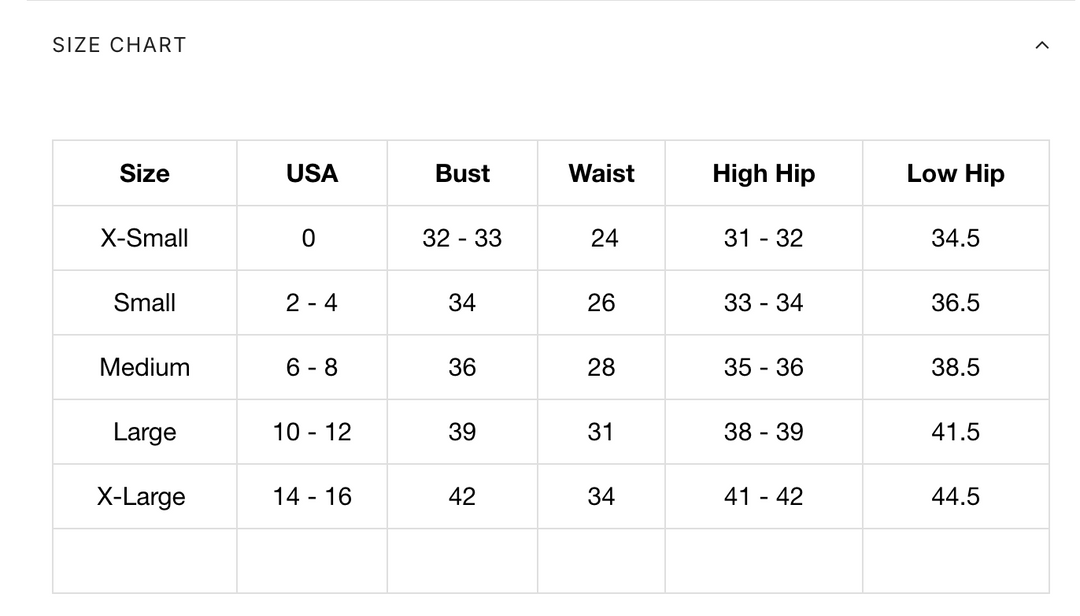Select USA size 10 - 12 cell
The height and width of the screenshot is (616, 1080).
(x=312, y=432)
